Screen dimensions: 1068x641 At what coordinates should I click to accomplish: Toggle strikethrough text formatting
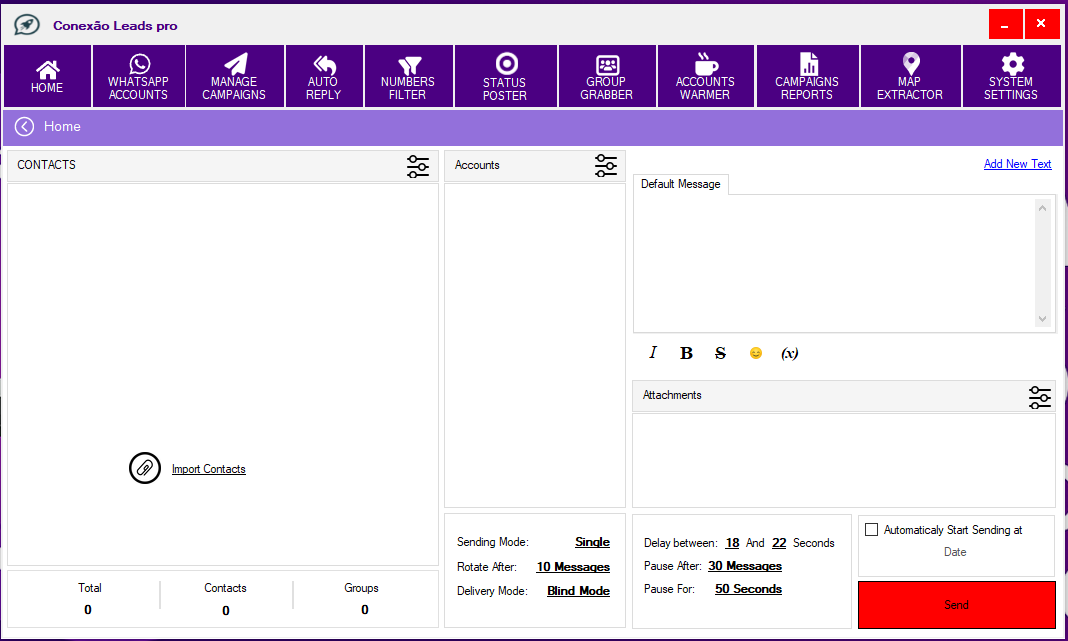(720, 353)
